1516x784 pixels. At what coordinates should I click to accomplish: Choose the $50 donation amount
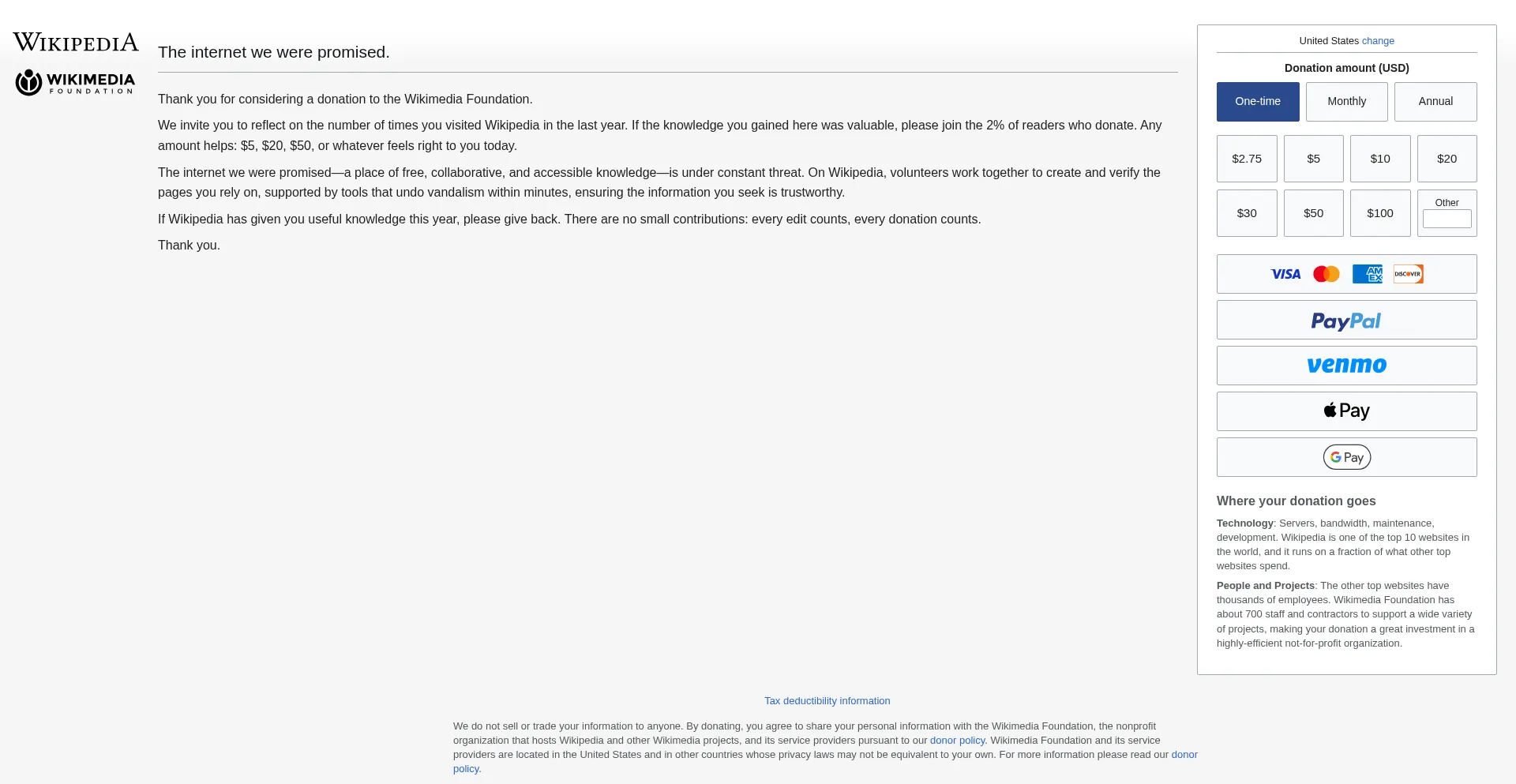pos(1314,213)
